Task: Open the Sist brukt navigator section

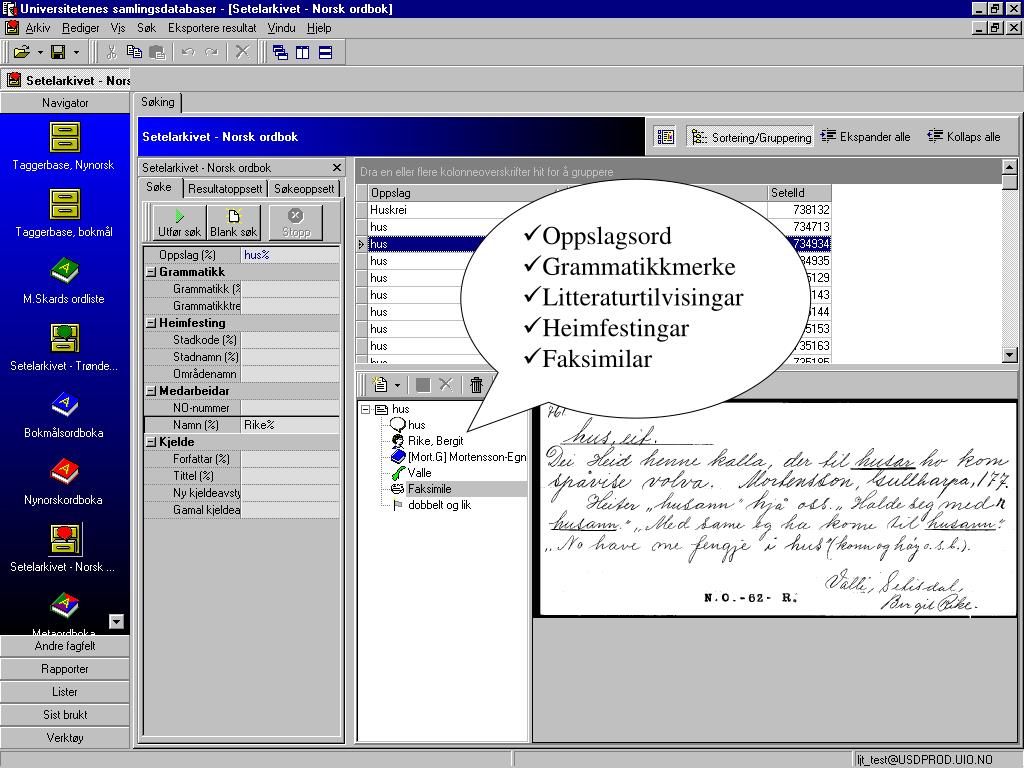Action: (65, 714)
